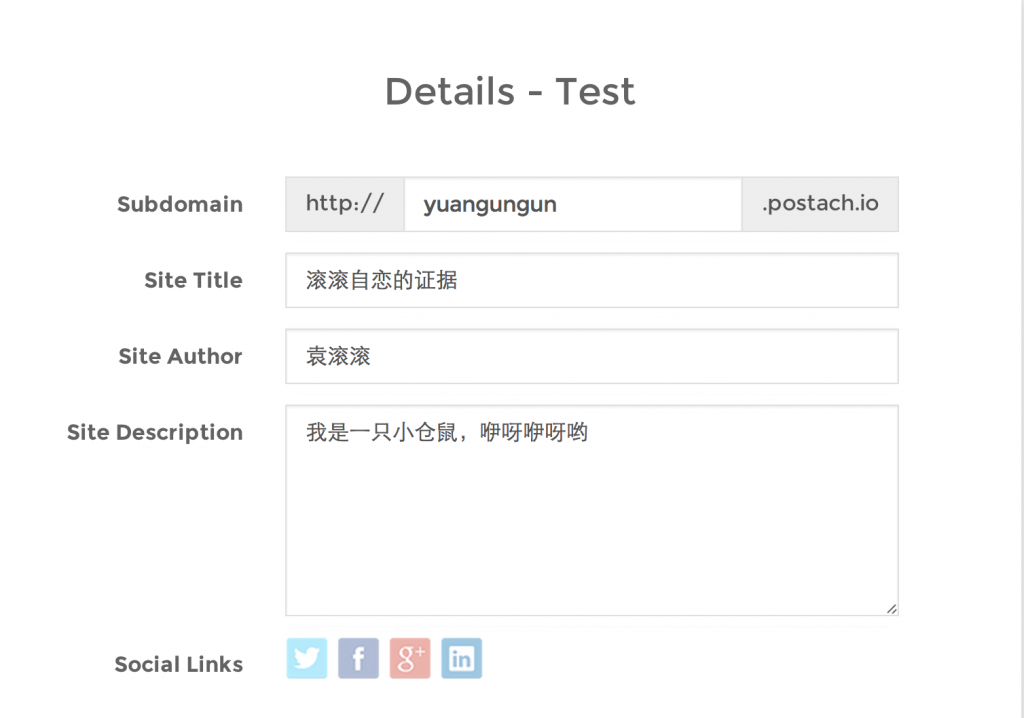Click the vertical scrollbar track at window edge

coord(1022,359)
